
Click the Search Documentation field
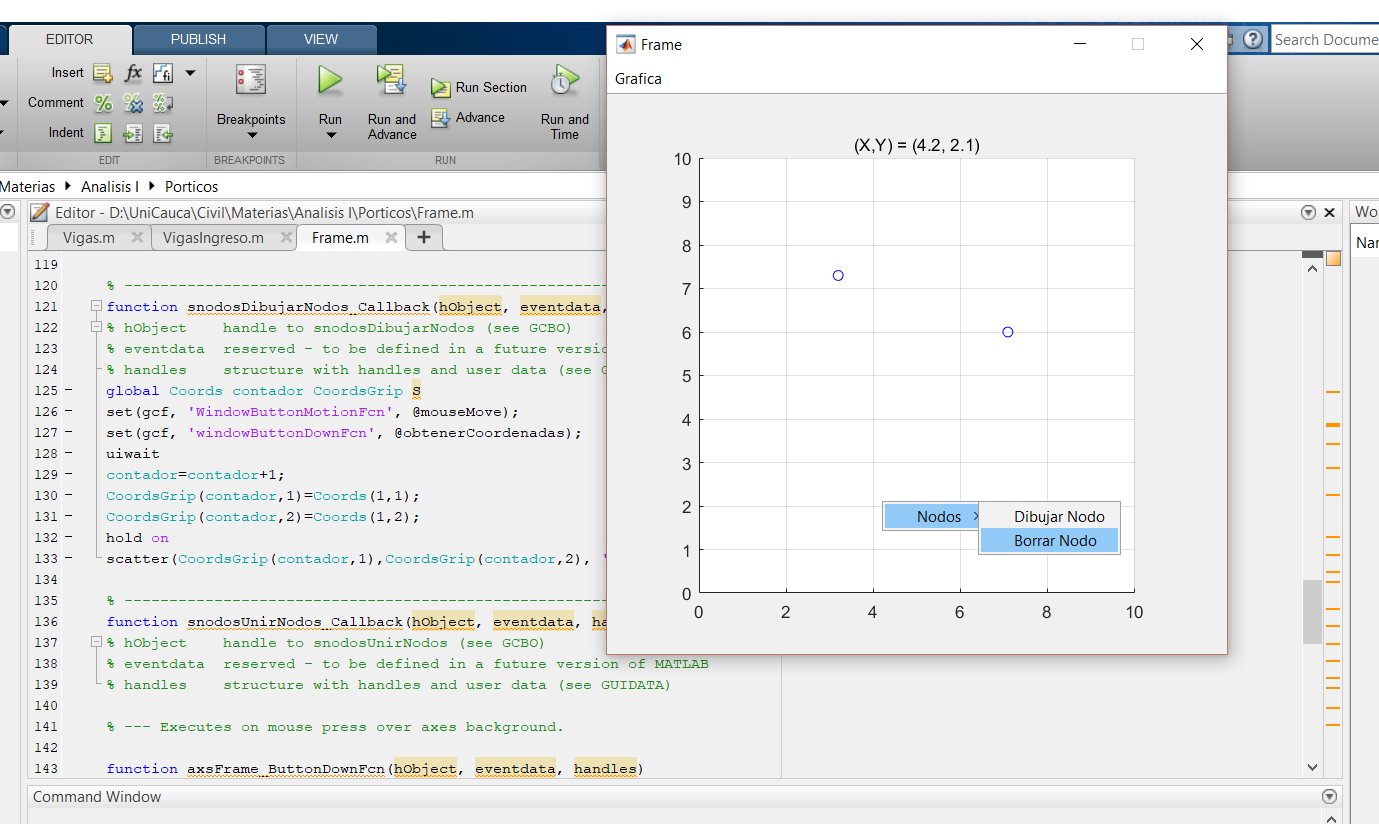[1325, 40]
